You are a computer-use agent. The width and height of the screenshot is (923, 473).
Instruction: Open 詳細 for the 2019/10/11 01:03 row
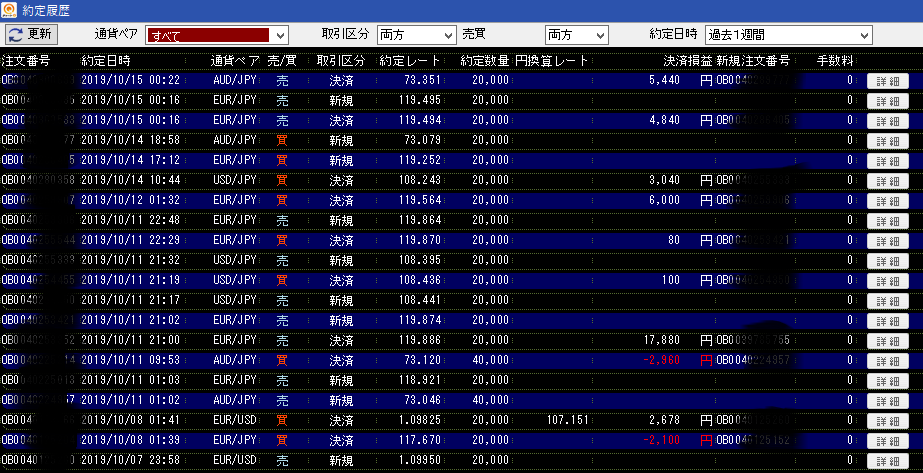coord(888,381)
